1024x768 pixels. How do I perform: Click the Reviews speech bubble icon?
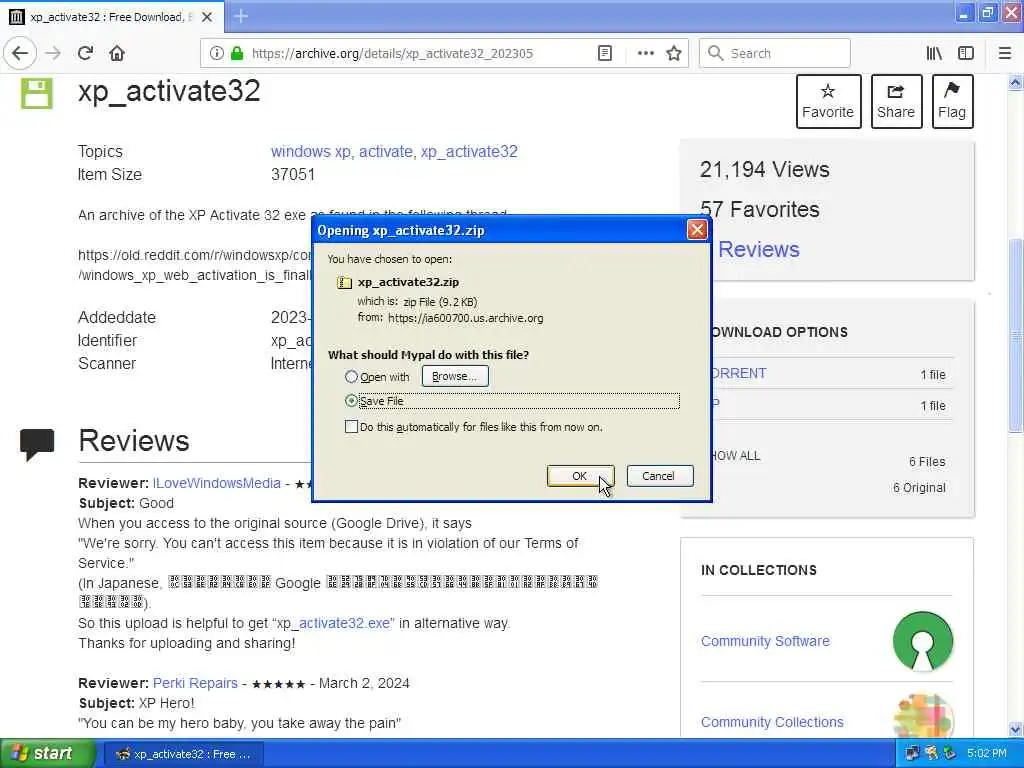[37, 445]
